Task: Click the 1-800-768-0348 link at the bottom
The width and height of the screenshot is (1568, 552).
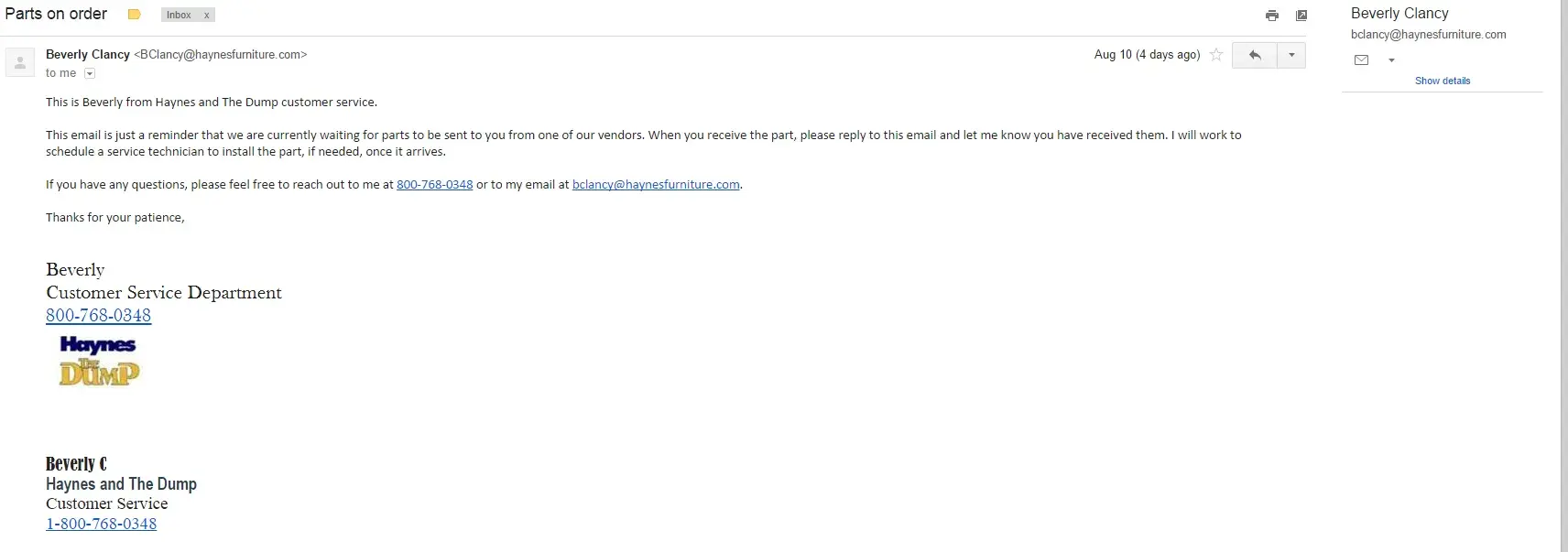Action: point(102,525)
